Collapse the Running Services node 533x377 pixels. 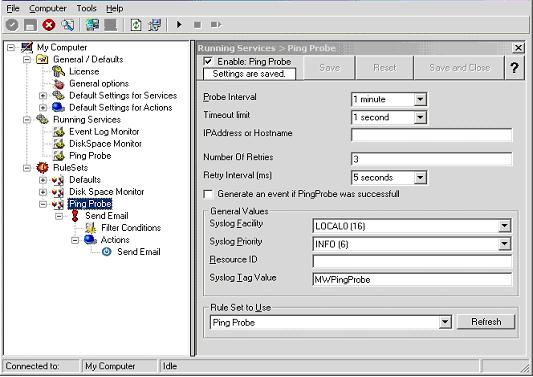27,120
